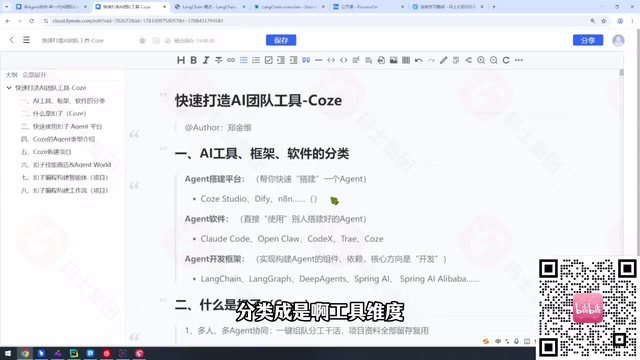Viewport: 640px width, 360px height.
Task: Switch to the LangChain overview Docs tab
Action: point(289,7)
